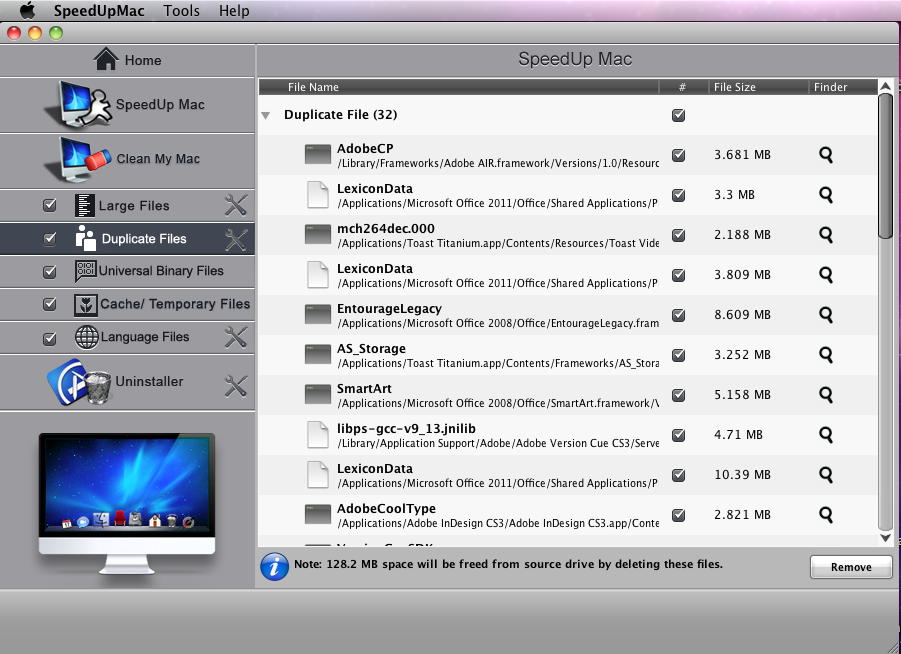The image size is (901, 654).
Task: Toggle the Duplicate Files sidebar checkbox
Action: tap(50, 238)
